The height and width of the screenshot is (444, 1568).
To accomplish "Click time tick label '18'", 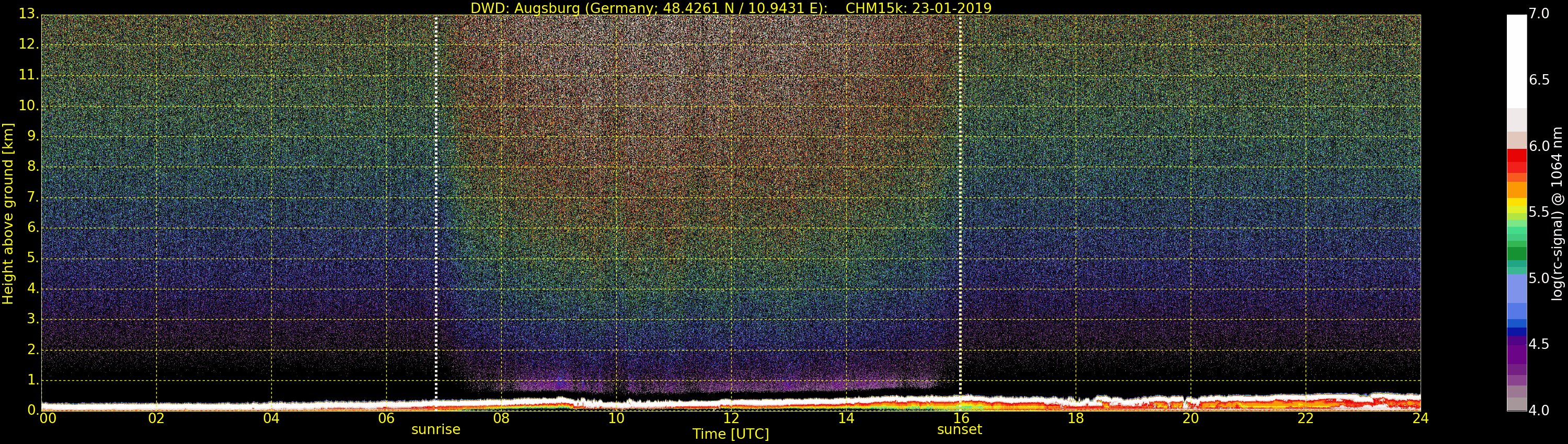I will pyautogui.click(x=1076, y=418).
